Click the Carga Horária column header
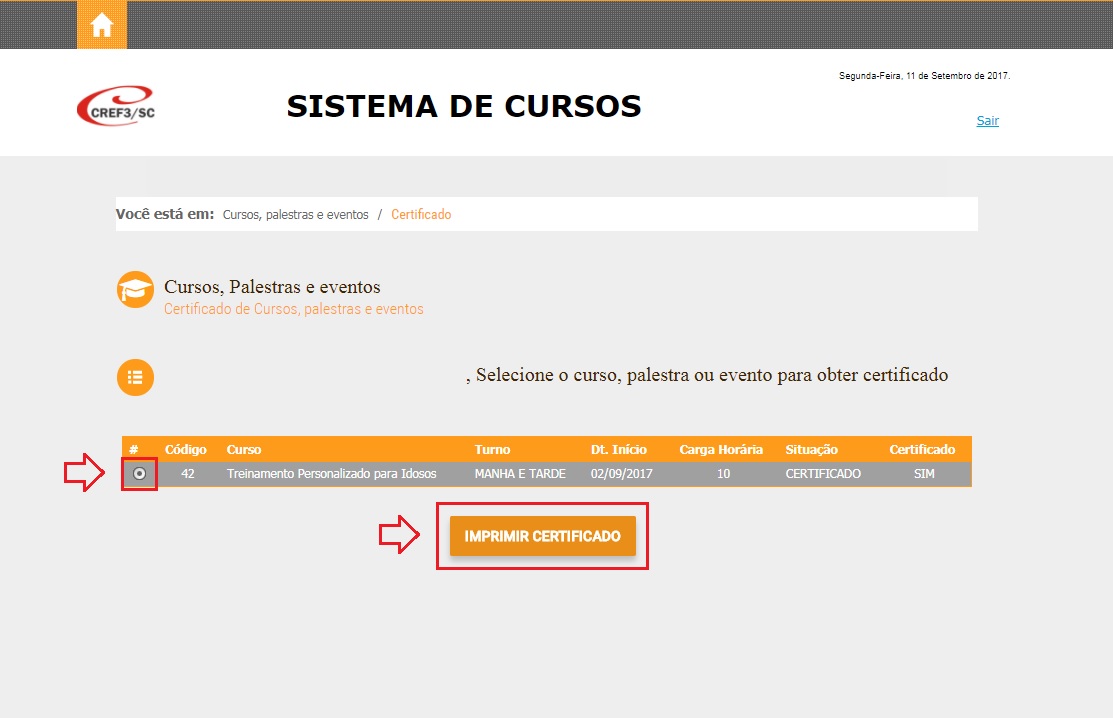The width and height of the screenshot is (1113, 718). 721,450
